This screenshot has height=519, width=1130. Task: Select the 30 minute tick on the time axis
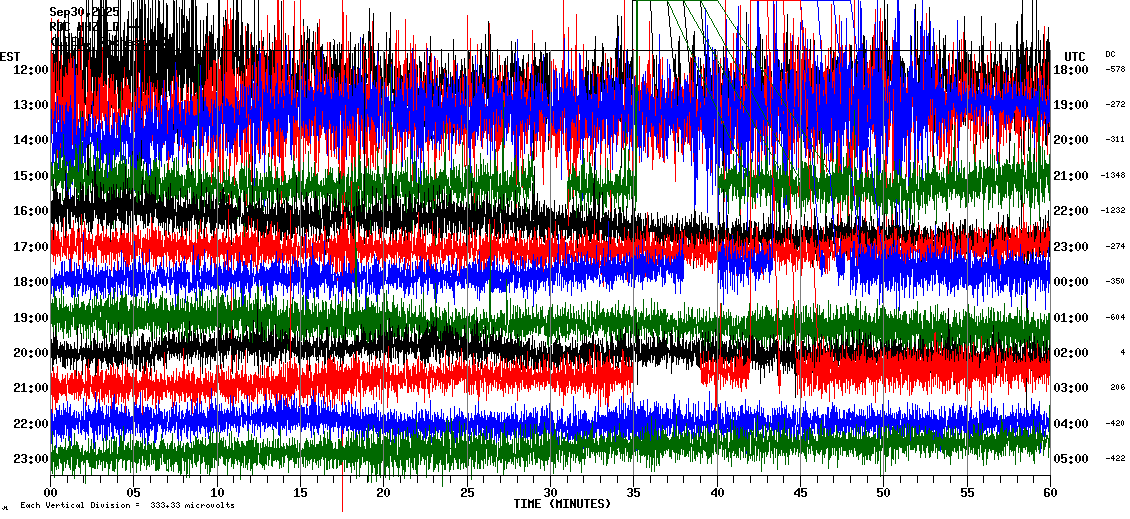click(x=550, y=493)
